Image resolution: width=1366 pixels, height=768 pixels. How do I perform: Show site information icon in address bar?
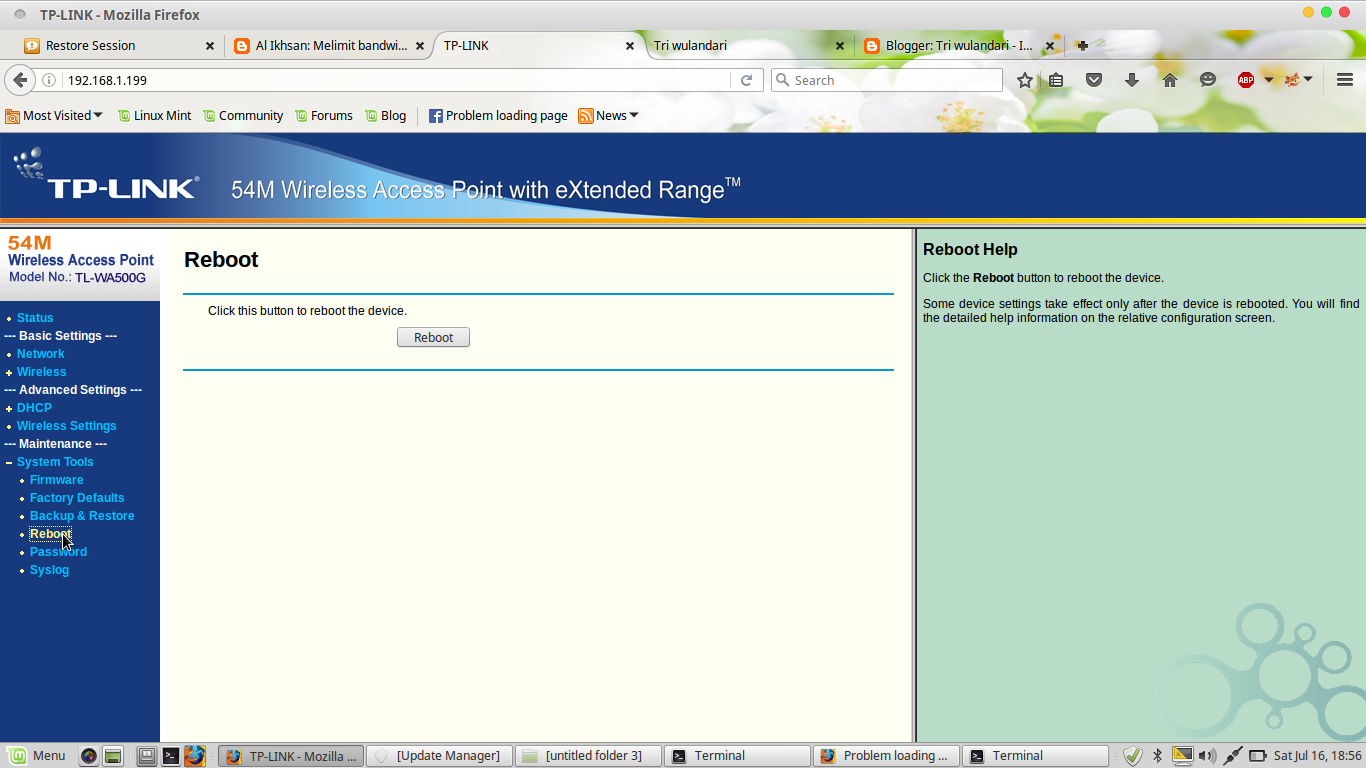click(x=48, y=80)
